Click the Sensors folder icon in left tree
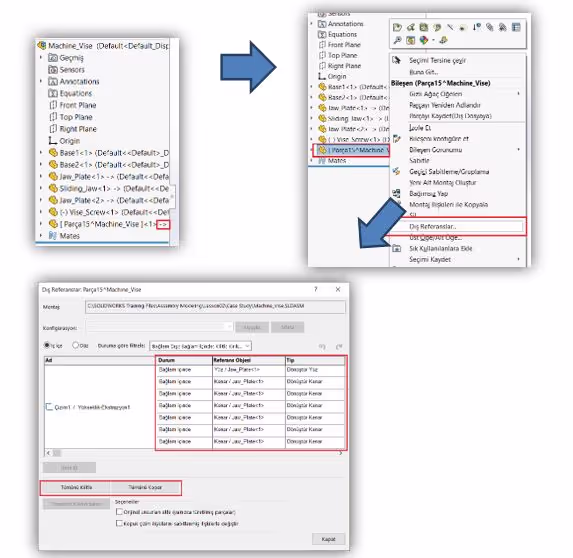 click(53, 69)
